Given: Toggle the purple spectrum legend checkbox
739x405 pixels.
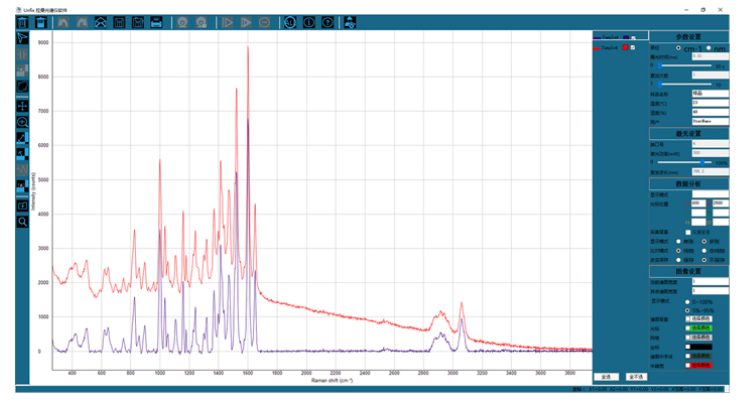Looking at the screenshot, I should (635, 38).
